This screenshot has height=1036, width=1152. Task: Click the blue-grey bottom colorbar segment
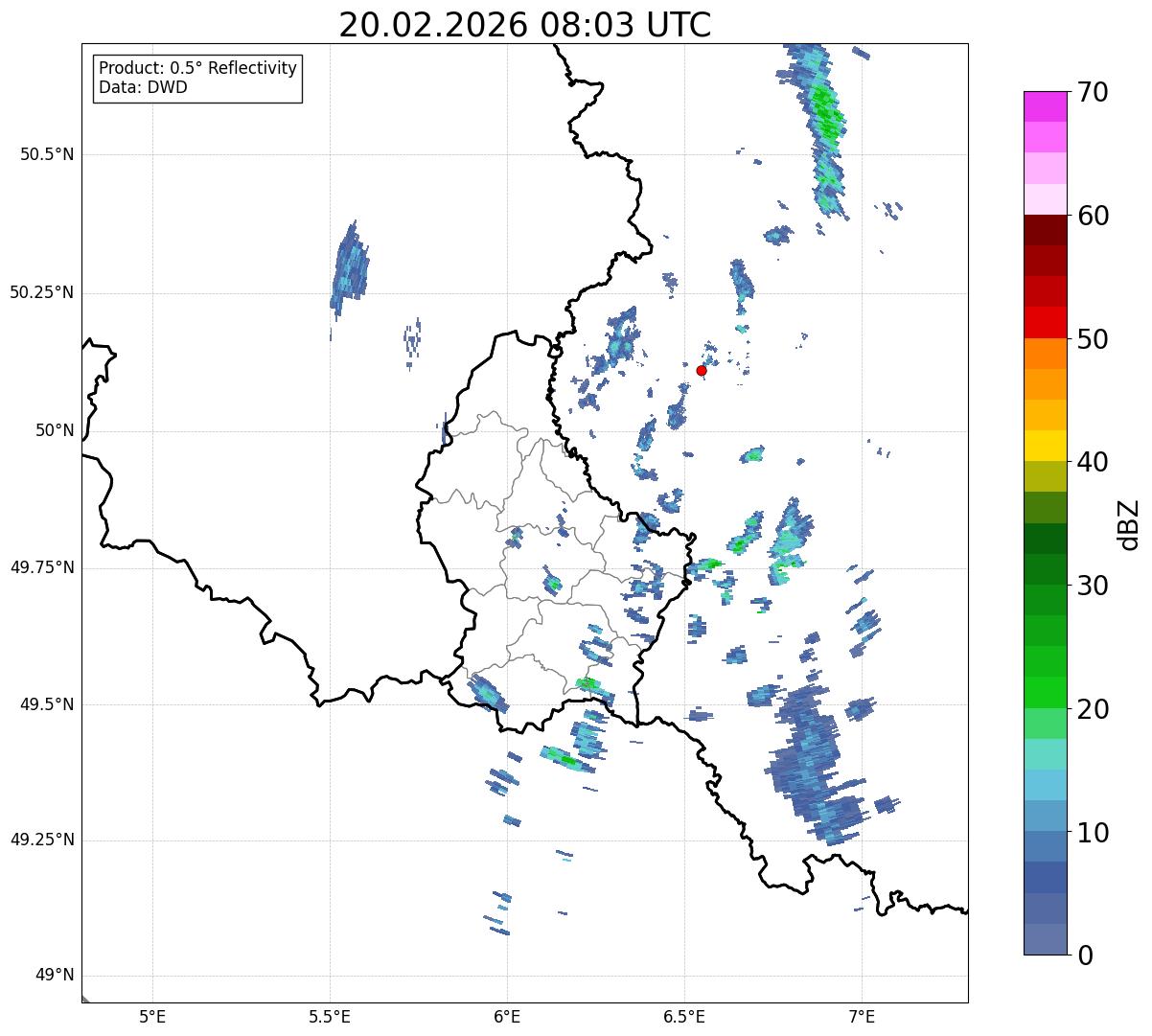pyautogui.click(x=1045, y=938)
